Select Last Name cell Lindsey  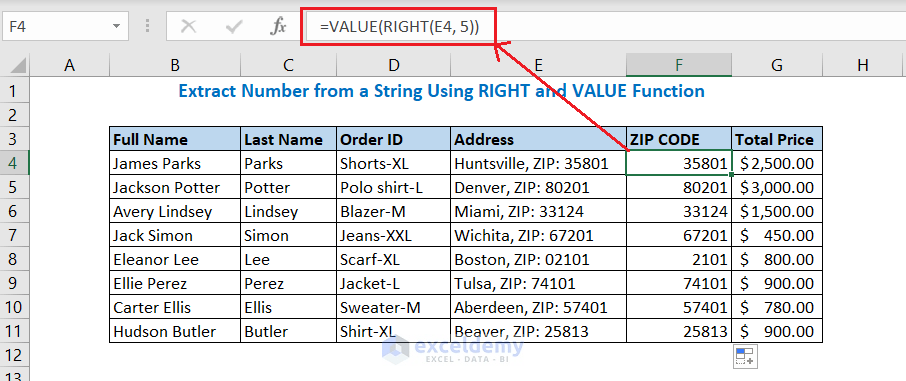(288, 211)
